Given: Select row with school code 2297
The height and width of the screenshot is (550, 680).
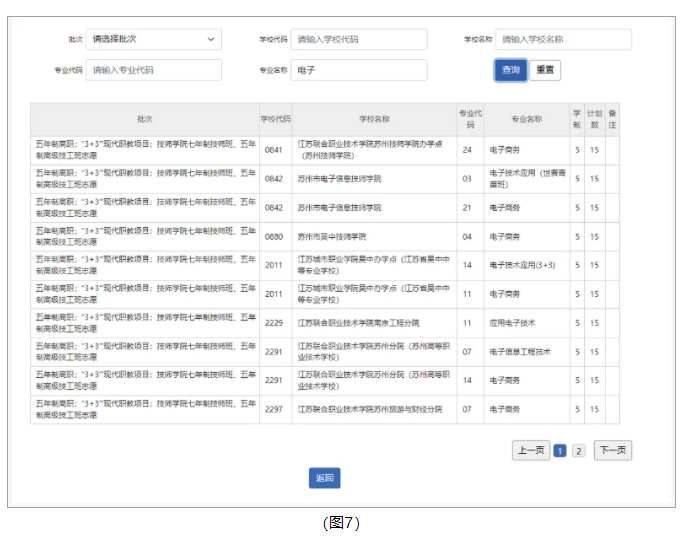Looking at the screenshot, I should (274, 409).
